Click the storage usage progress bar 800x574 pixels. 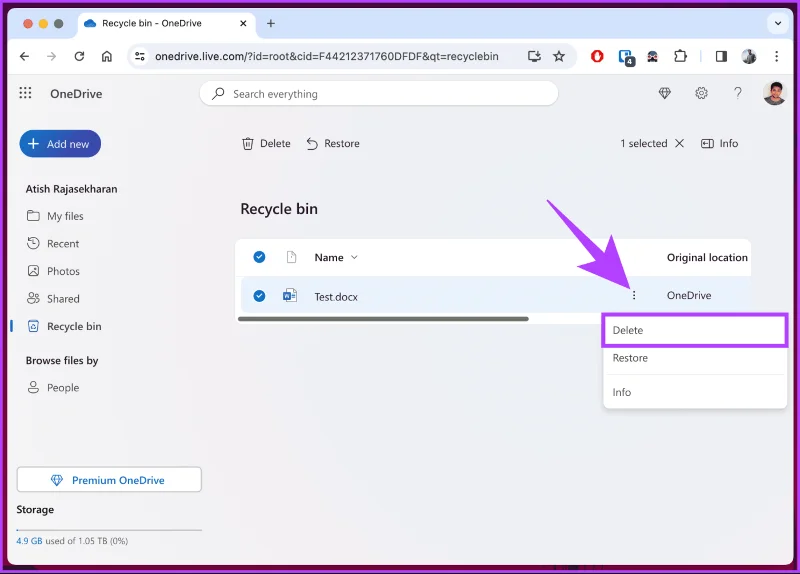109,530
